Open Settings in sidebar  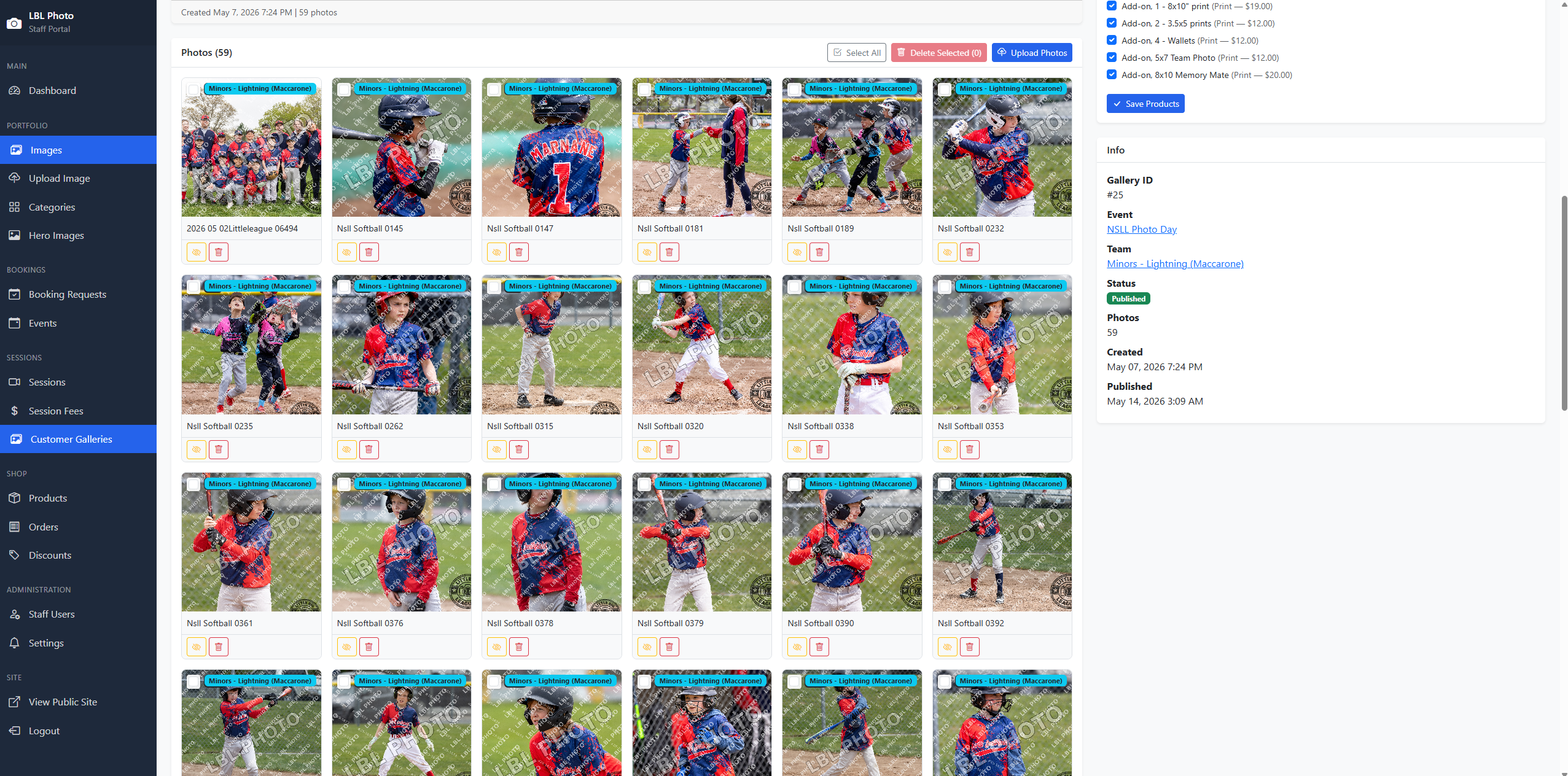coord(78,643)
